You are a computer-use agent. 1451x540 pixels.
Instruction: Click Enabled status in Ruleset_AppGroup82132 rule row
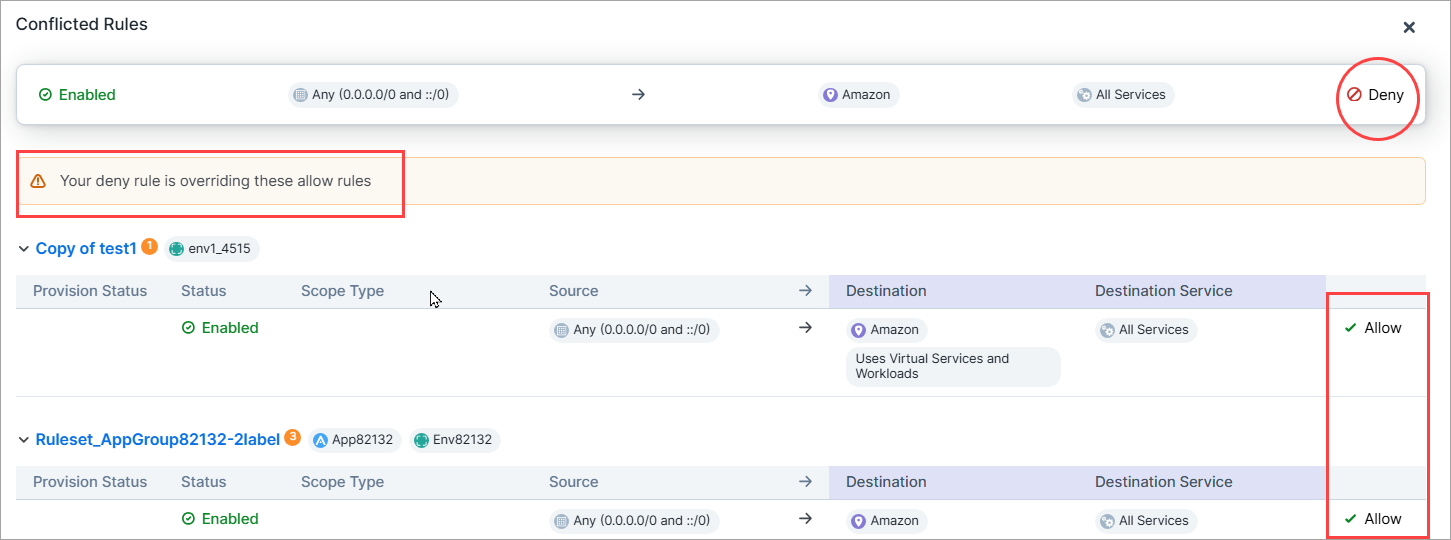pos(220,519)
